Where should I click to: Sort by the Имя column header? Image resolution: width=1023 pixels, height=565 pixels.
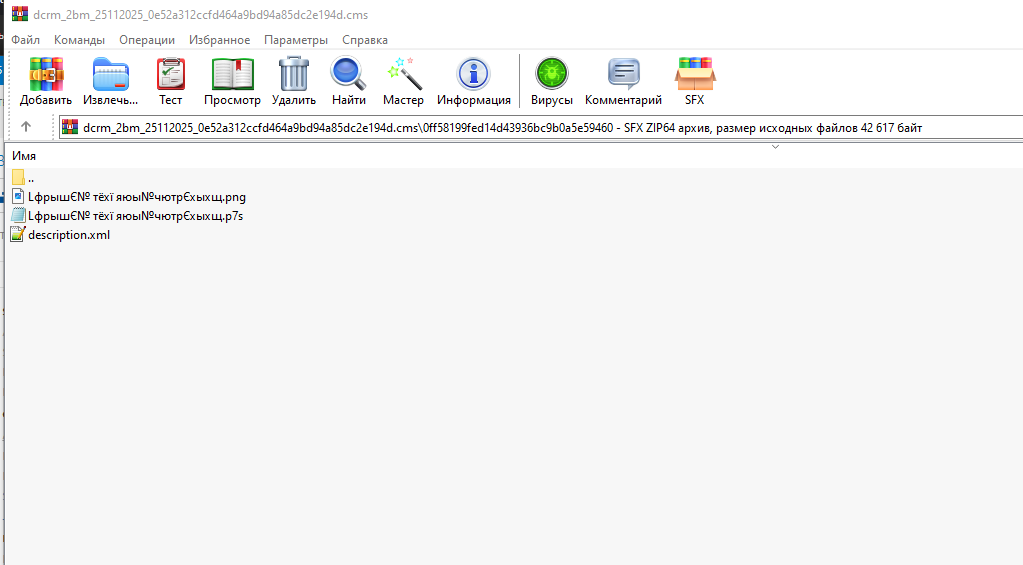(23, 156)
